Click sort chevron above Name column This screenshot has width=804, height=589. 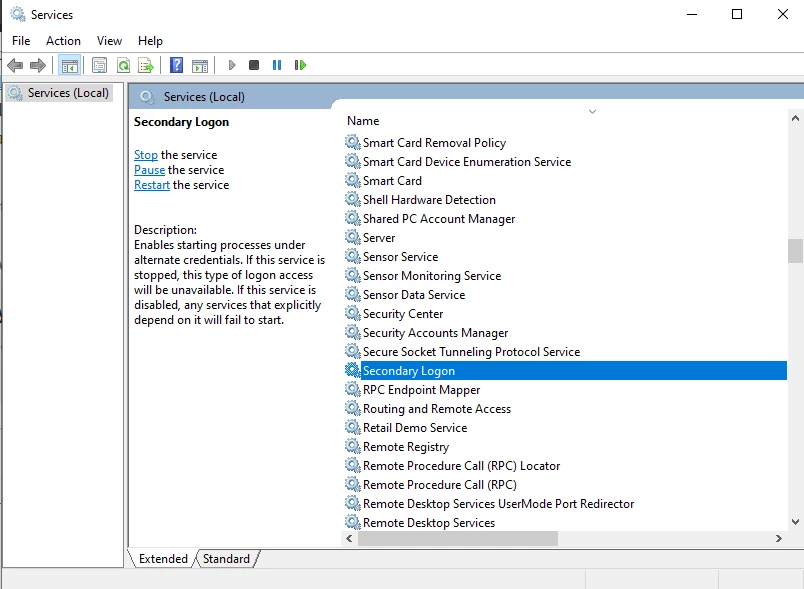pyautogui.click(x=592, y=111)
